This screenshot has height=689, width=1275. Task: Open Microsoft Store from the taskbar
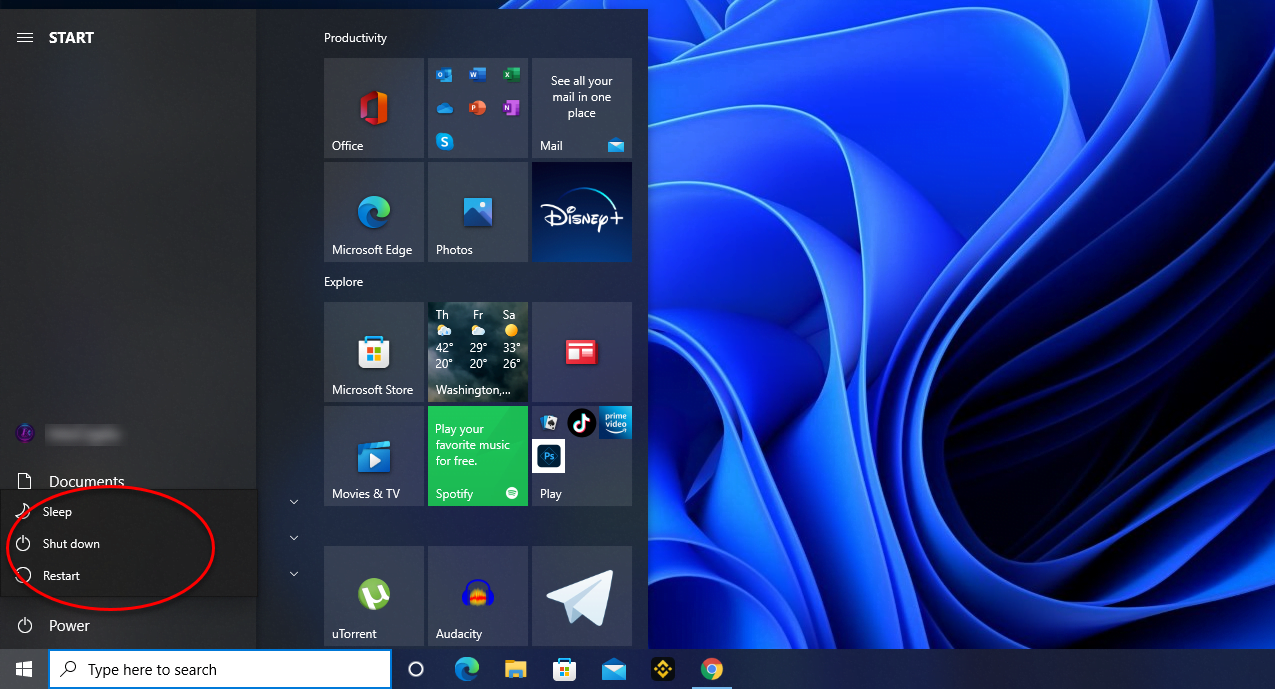click(x=565, y=670)
